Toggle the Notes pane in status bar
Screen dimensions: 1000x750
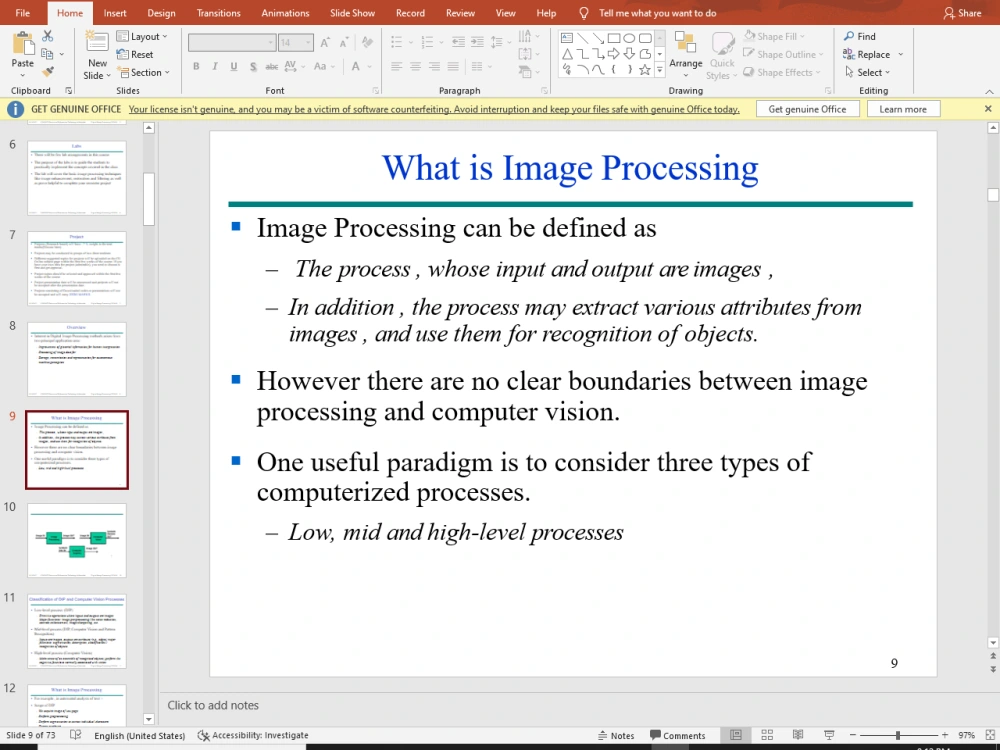click(615, 735)
